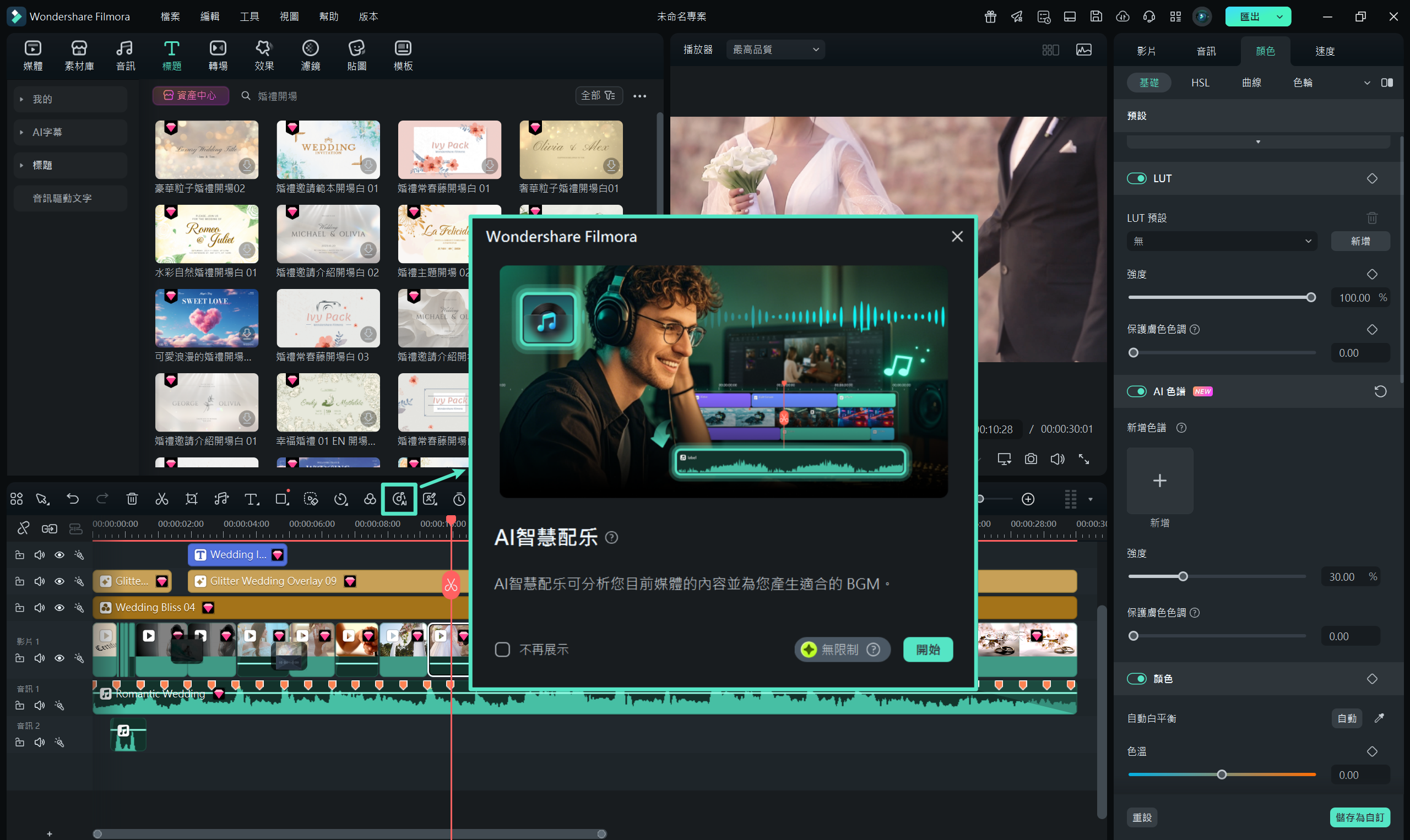Click the eyedropper next to 自動白平衡

[1379, 718]
